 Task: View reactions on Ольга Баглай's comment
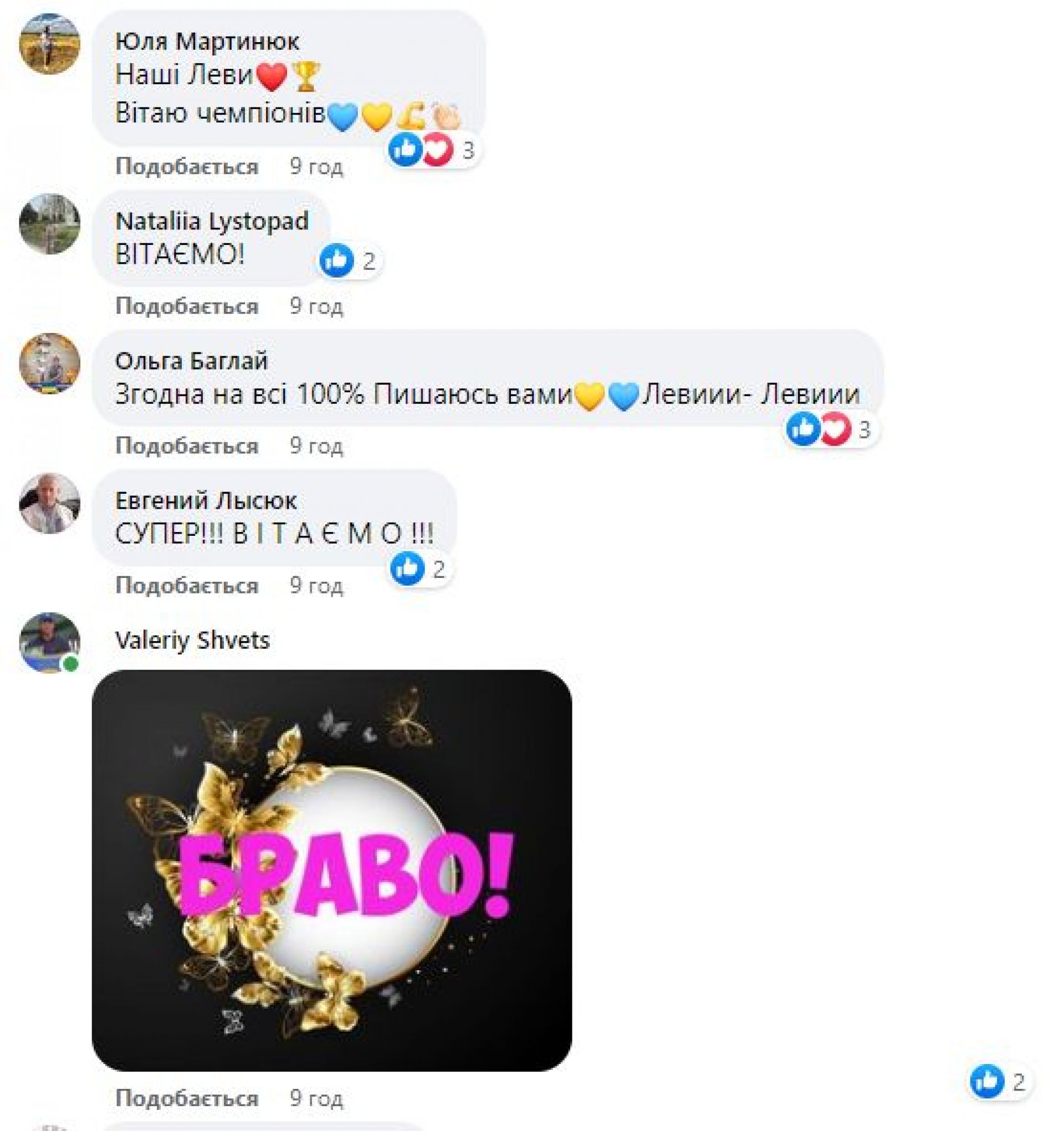pyautogui.click(x=831, y=429)
